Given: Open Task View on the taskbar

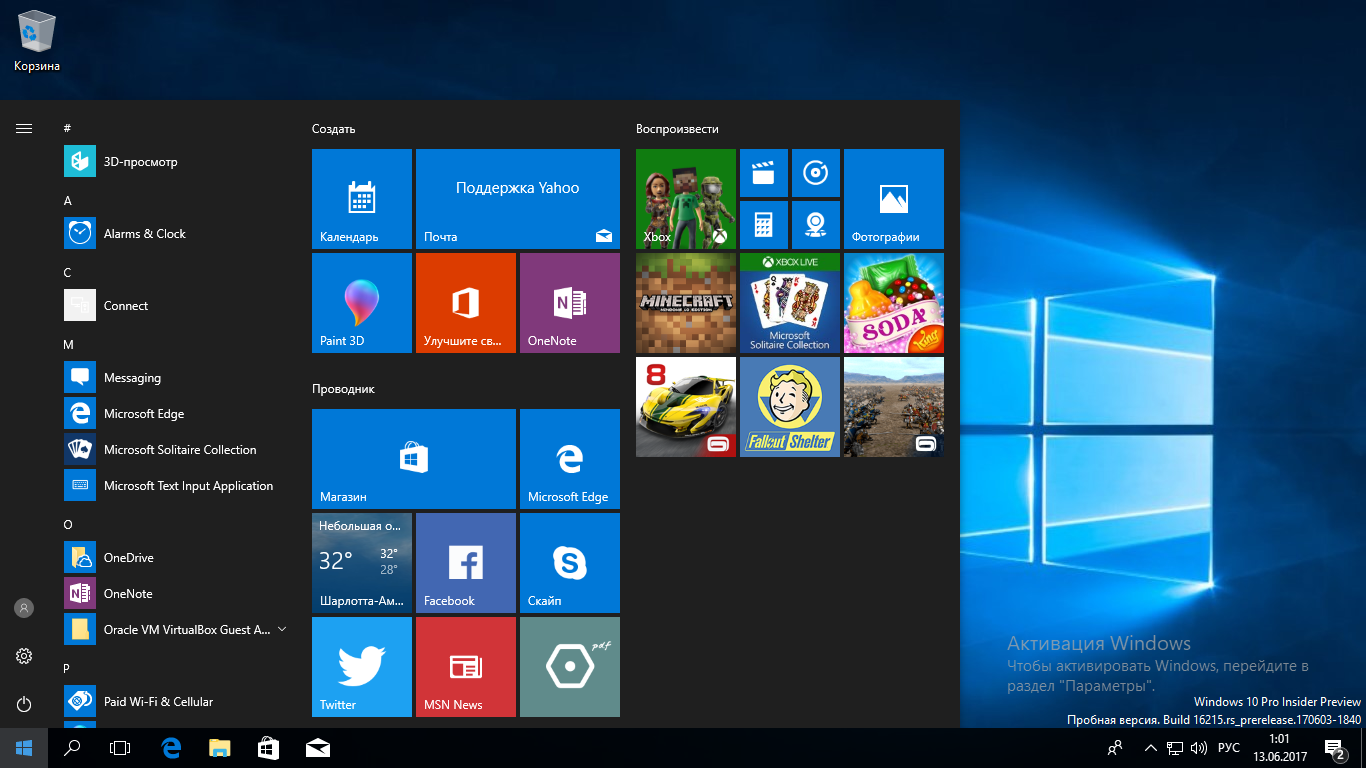Looking at the screenshot, I should (x=120, y=748).
